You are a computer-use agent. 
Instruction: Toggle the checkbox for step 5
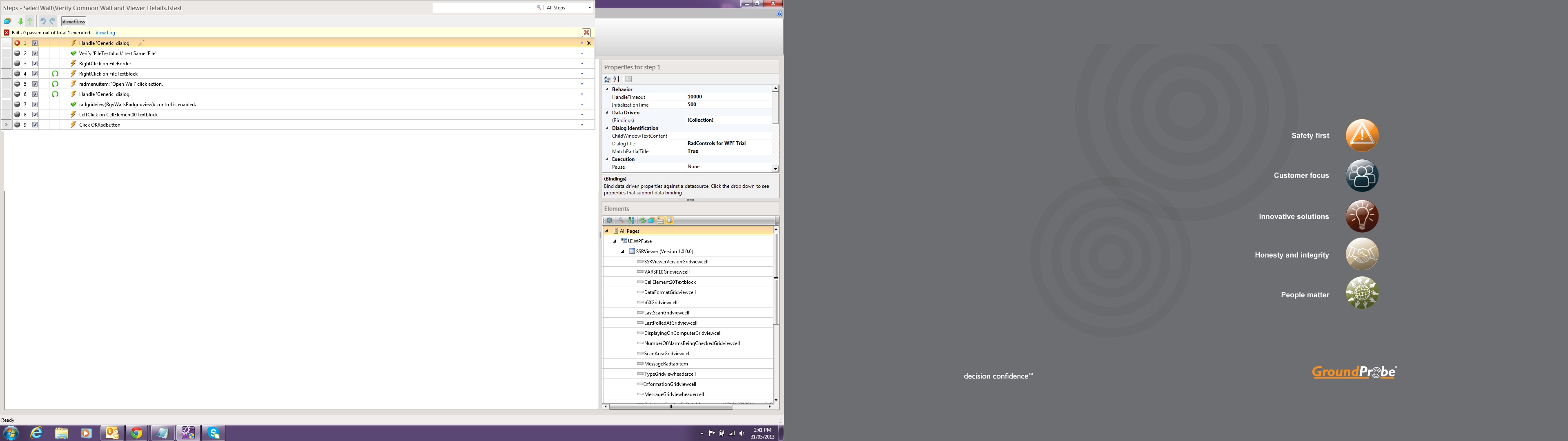click(35, 84)
